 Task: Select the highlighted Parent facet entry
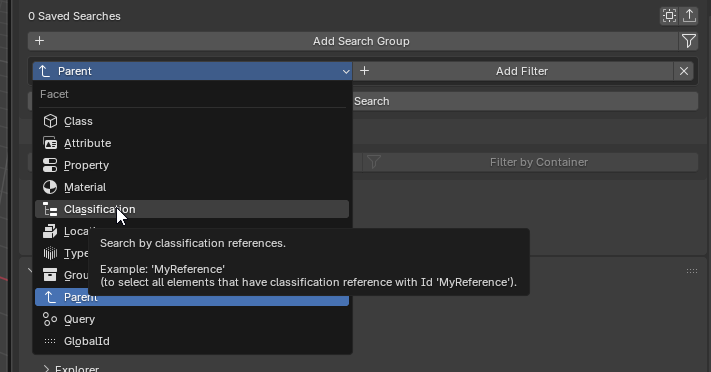click(x=192, y=297)
